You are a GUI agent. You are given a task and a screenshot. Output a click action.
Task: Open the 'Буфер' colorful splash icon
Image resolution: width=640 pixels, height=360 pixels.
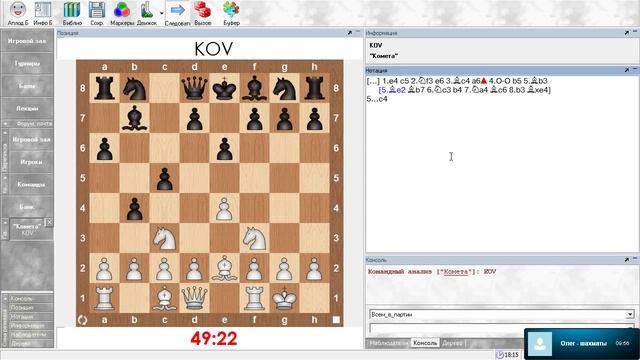click(x=231, y=13)
